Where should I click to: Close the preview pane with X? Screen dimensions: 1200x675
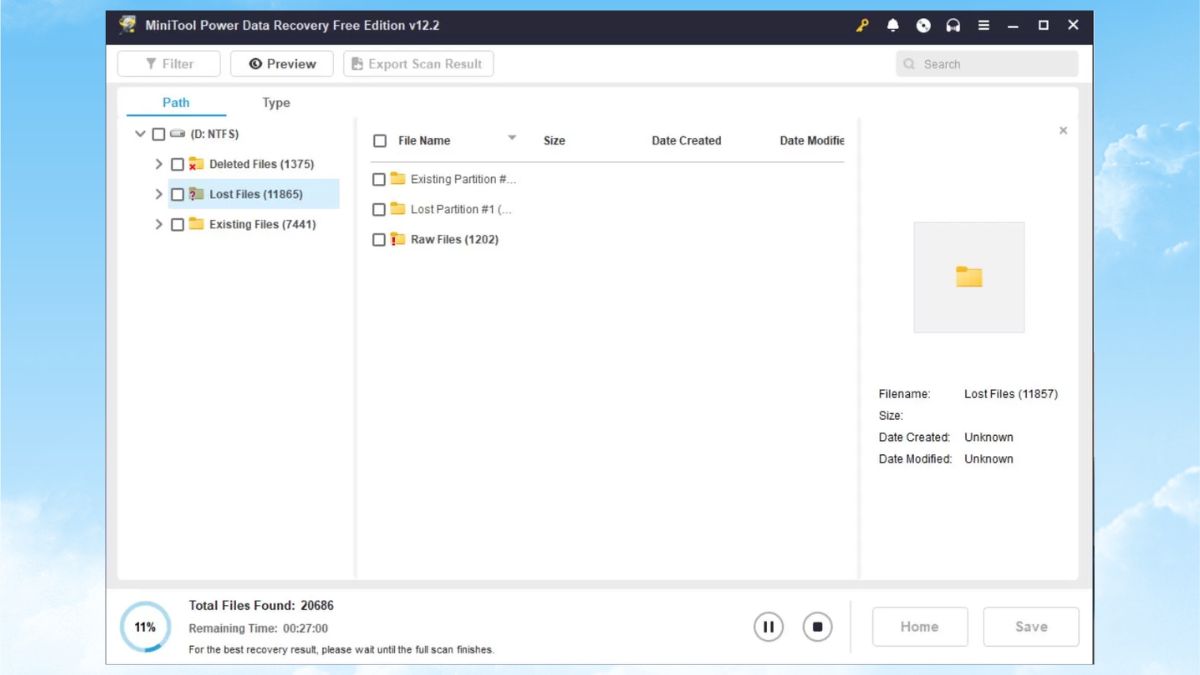[x=1063, y=130]
